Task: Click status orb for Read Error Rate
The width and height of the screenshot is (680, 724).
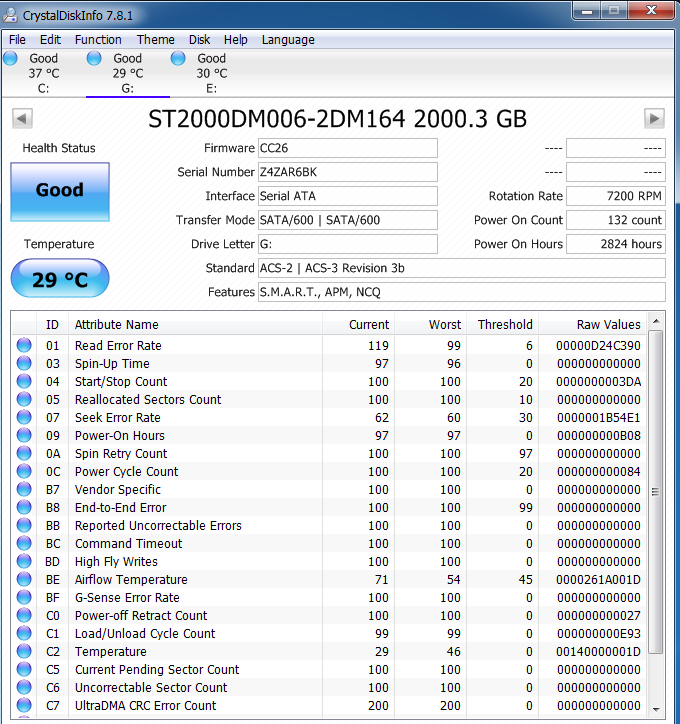Action: 24,345
